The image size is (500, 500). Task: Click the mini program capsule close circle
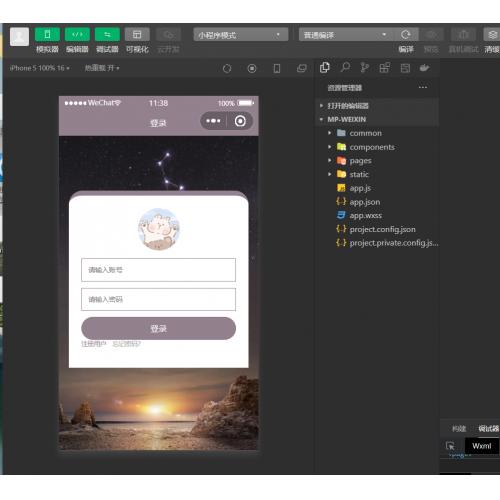[240, 121]
